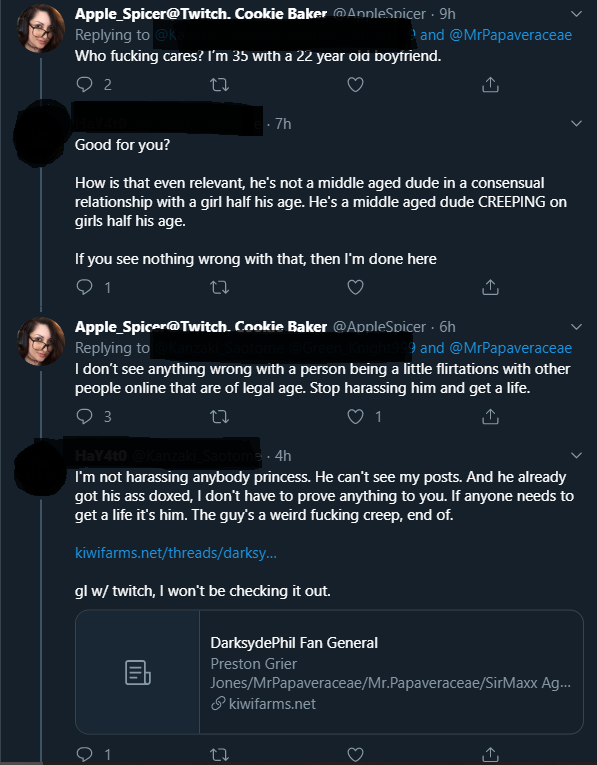Open tweet menu chevron on the 4h tweet

(x=577, y=455)
